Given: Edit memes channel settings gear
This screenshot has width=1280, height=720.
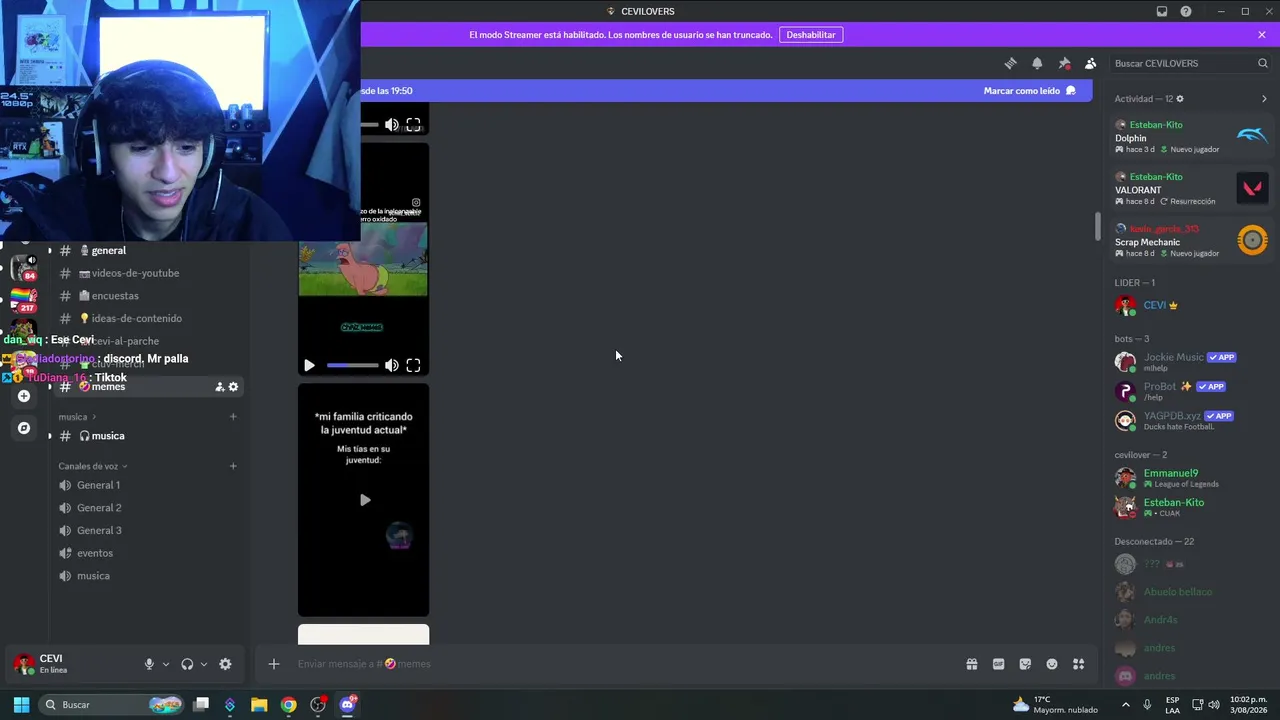Looking at the screenshot, I should pyautogui.click(x=234, y=387).
